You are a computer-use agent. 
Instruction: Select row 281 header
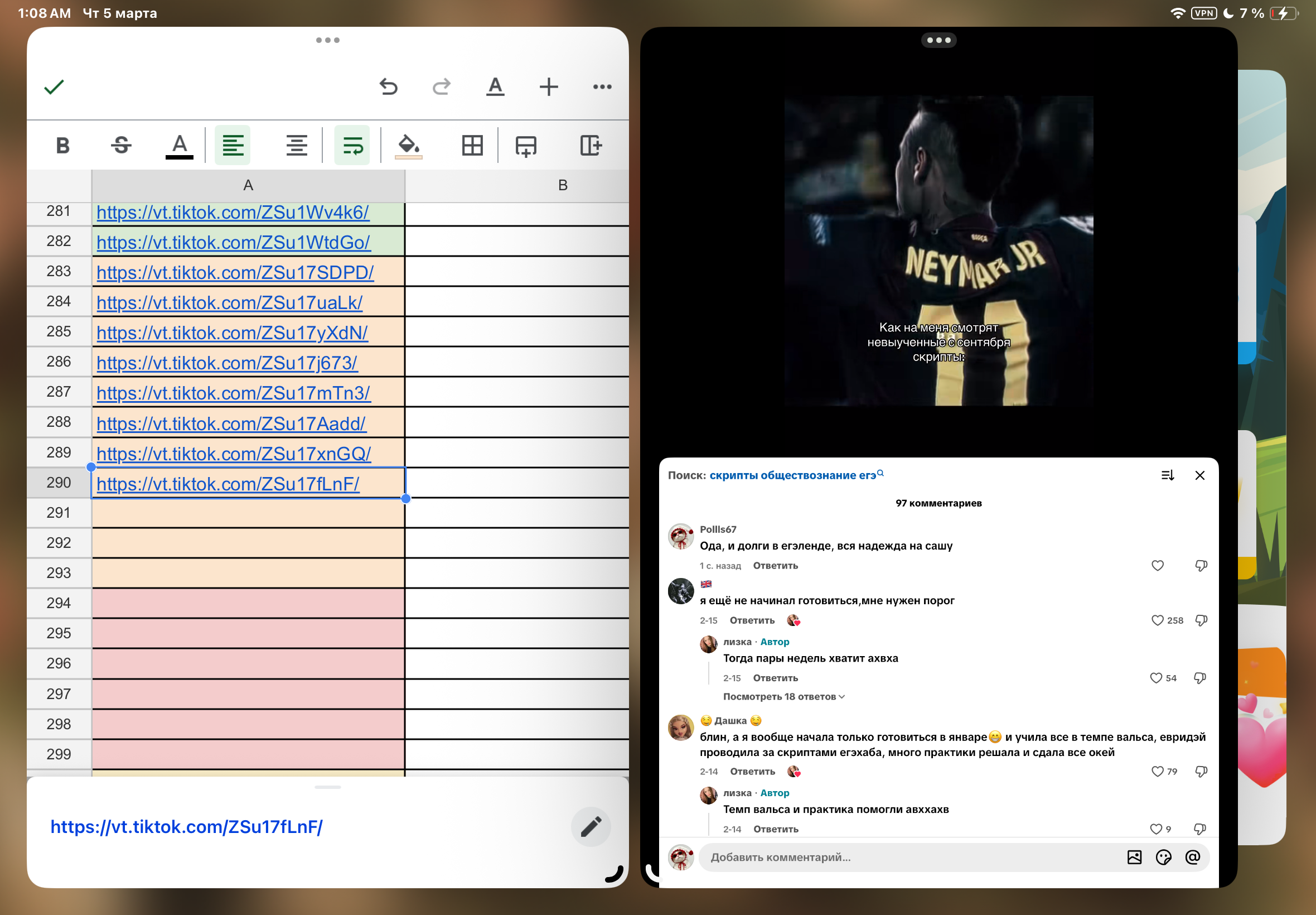point(59,211)
